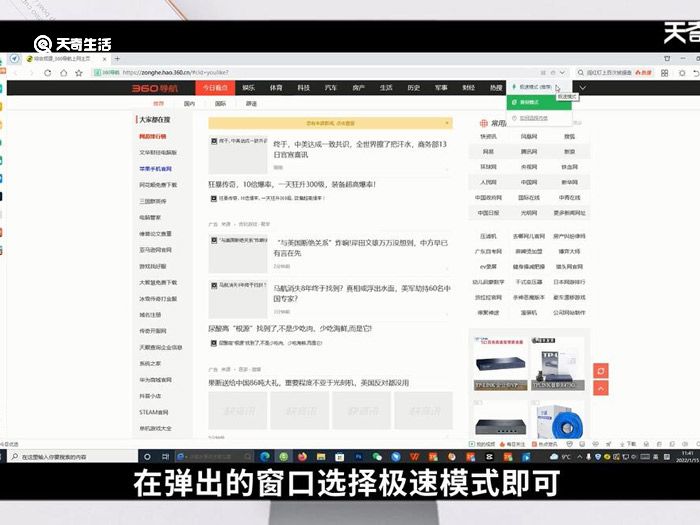Click 域名注册 in sidebar list
This screenshot has height=525, width=700.
point(150,315)
